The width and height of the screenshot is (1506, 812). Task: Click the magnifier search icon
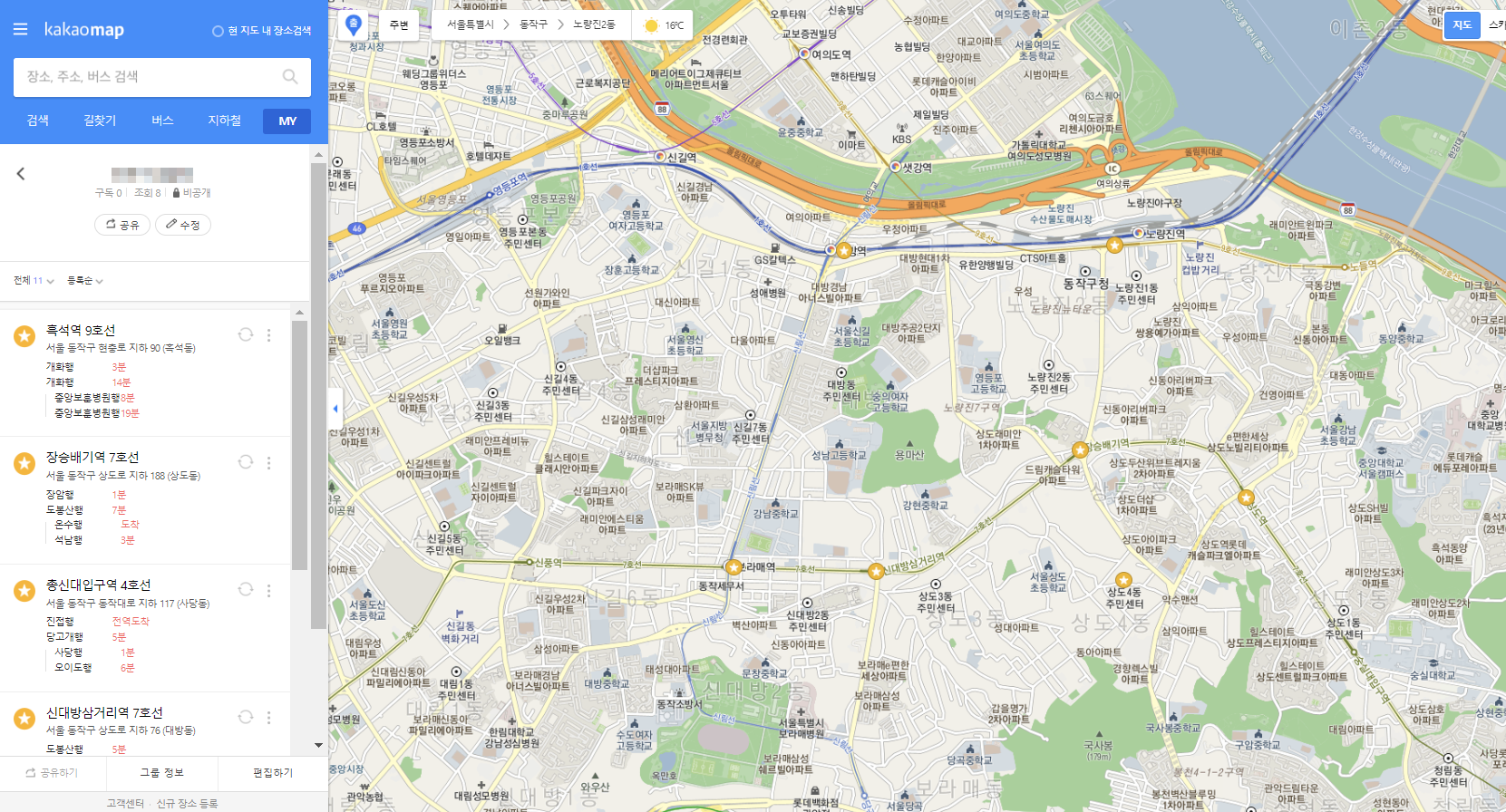click(x=290, y=77)
